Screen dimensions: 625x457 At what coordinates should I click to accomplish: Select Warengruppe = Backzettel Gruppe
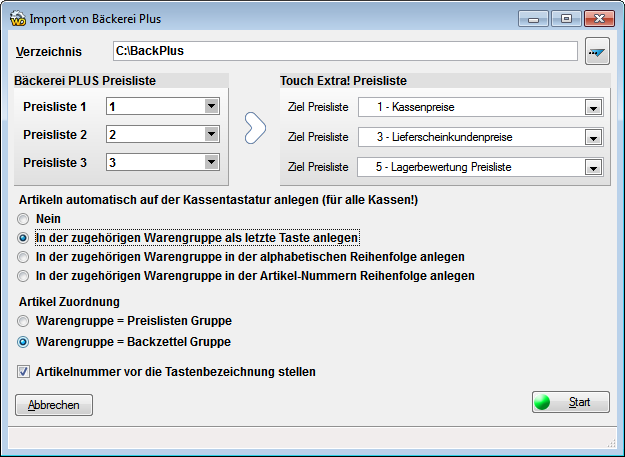(x=23, y=342)
